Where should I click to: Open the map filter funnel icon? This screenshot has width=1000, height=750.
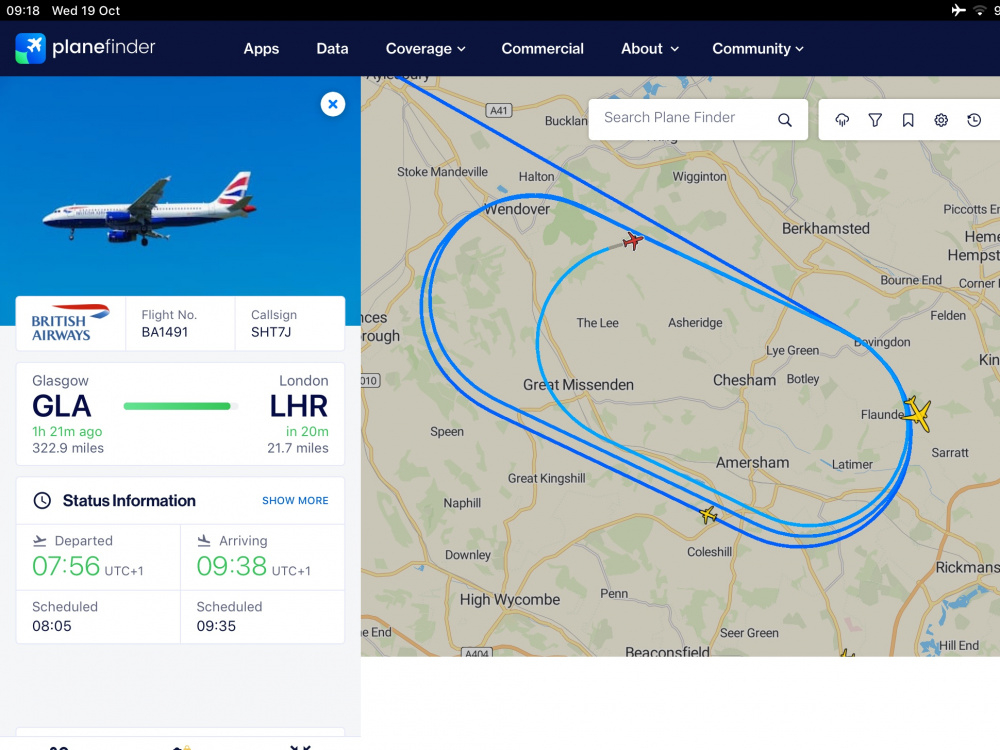[875, 120]
